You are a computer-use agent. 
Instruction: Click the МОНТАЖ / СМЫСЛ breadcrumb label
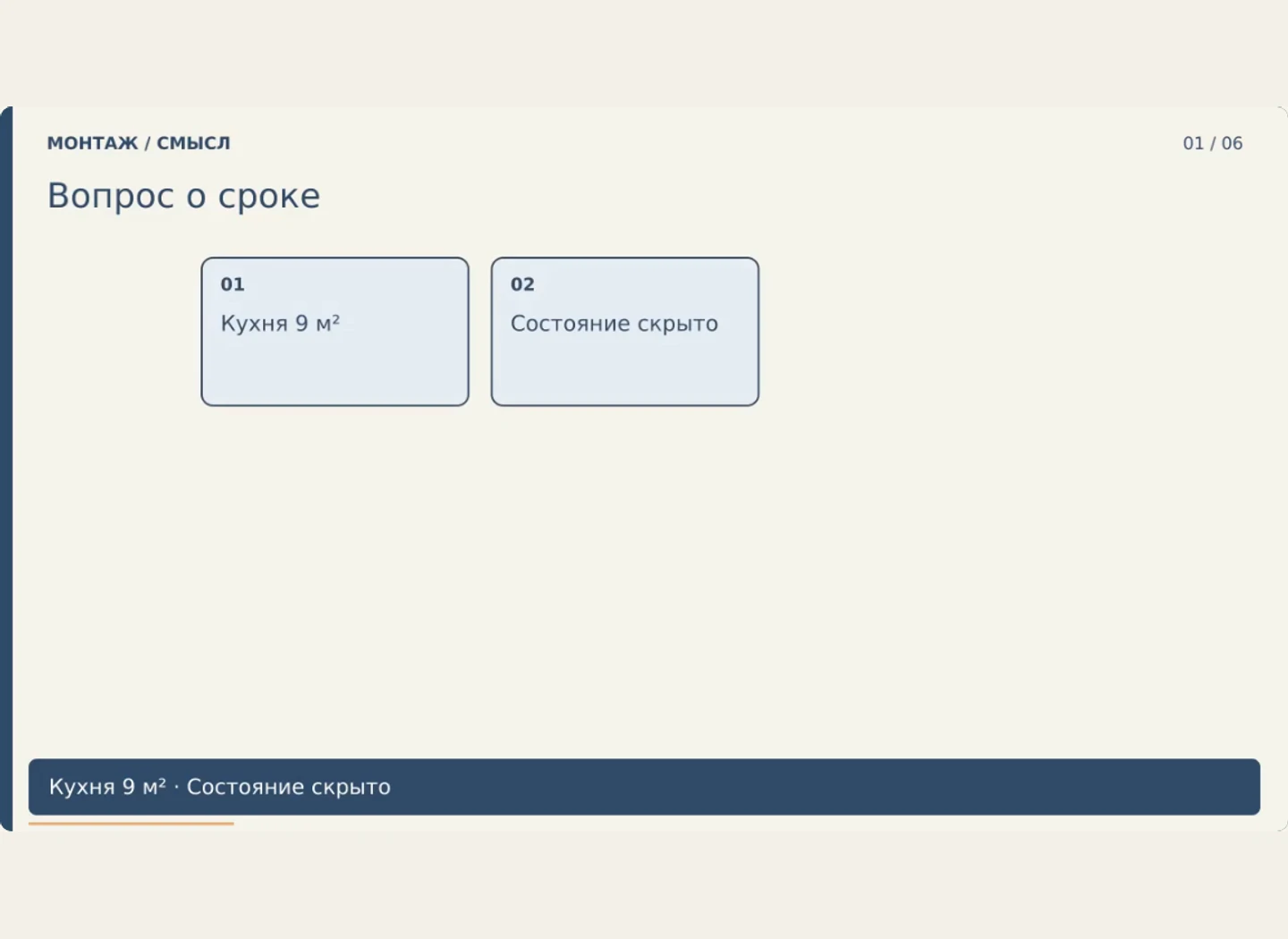click(139, 143)
